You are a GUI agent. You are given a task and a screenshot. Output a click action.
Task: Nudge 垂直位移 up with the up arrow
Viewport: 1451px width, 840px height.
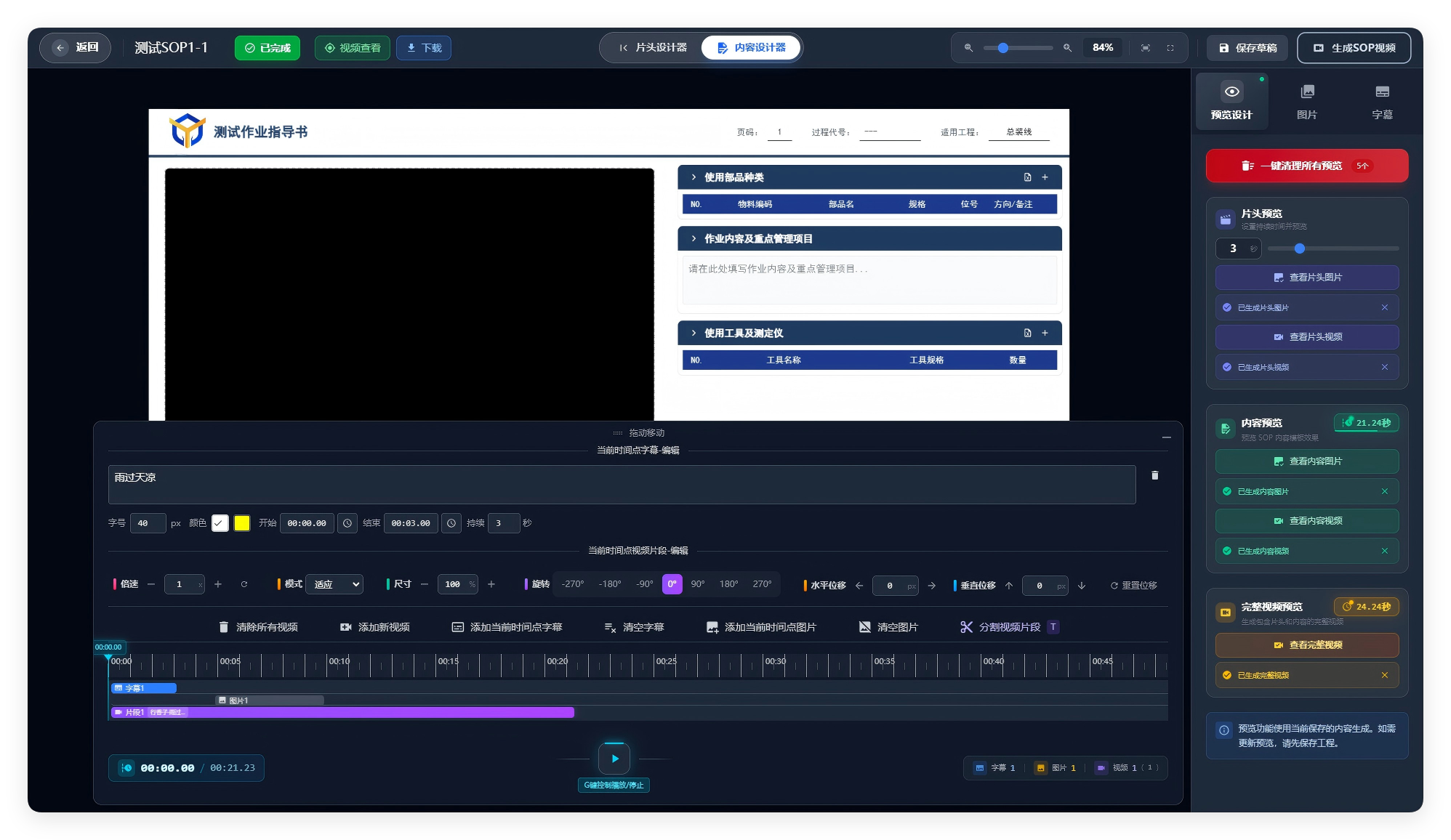(1009, 586)
